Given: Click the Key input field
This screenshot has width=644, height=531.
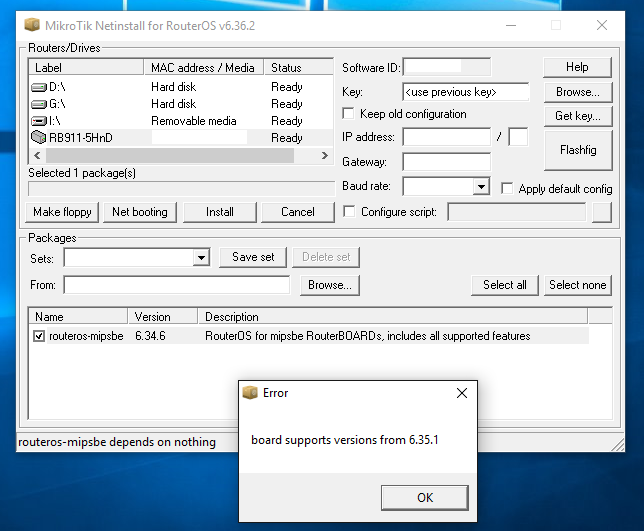Looking at the screenshot, I should coord(466,92).
